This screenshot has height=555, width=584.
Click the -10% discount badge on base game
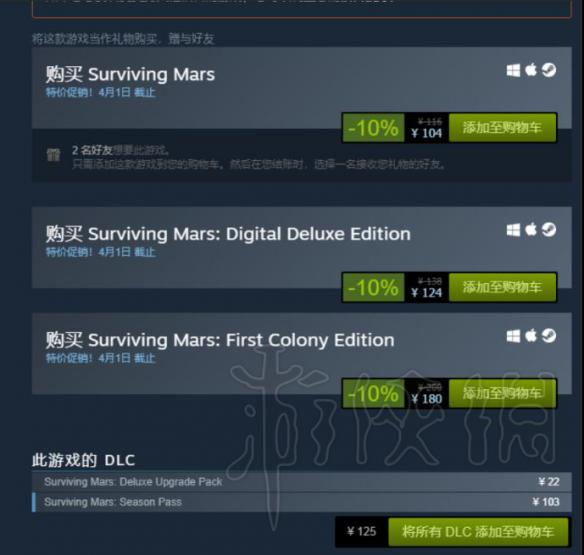(373, 128)
